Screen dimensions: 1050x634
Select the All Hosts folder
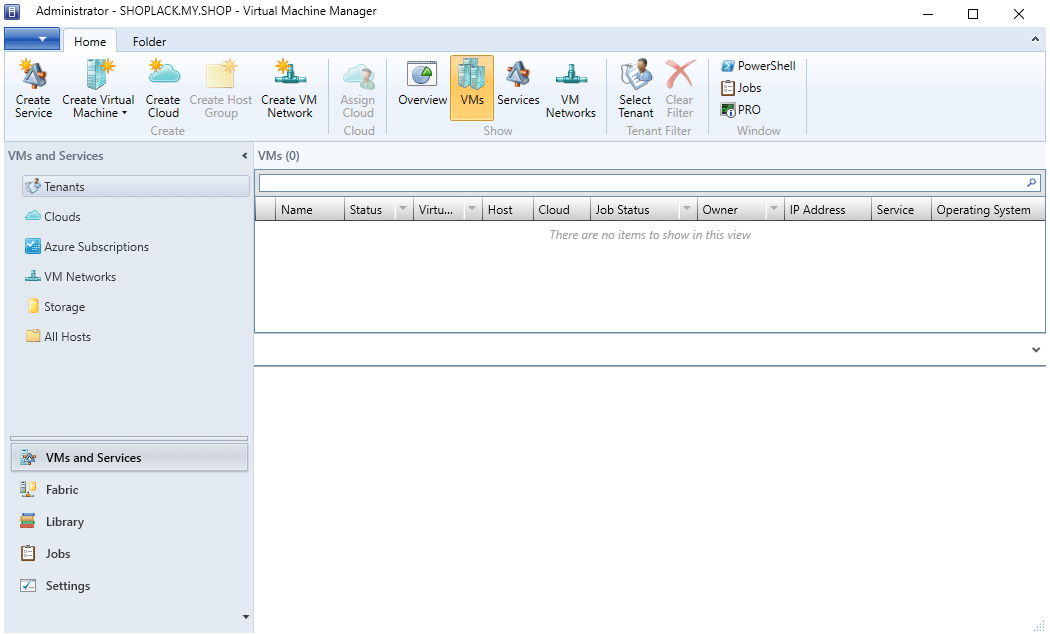(x=58, y=337)
